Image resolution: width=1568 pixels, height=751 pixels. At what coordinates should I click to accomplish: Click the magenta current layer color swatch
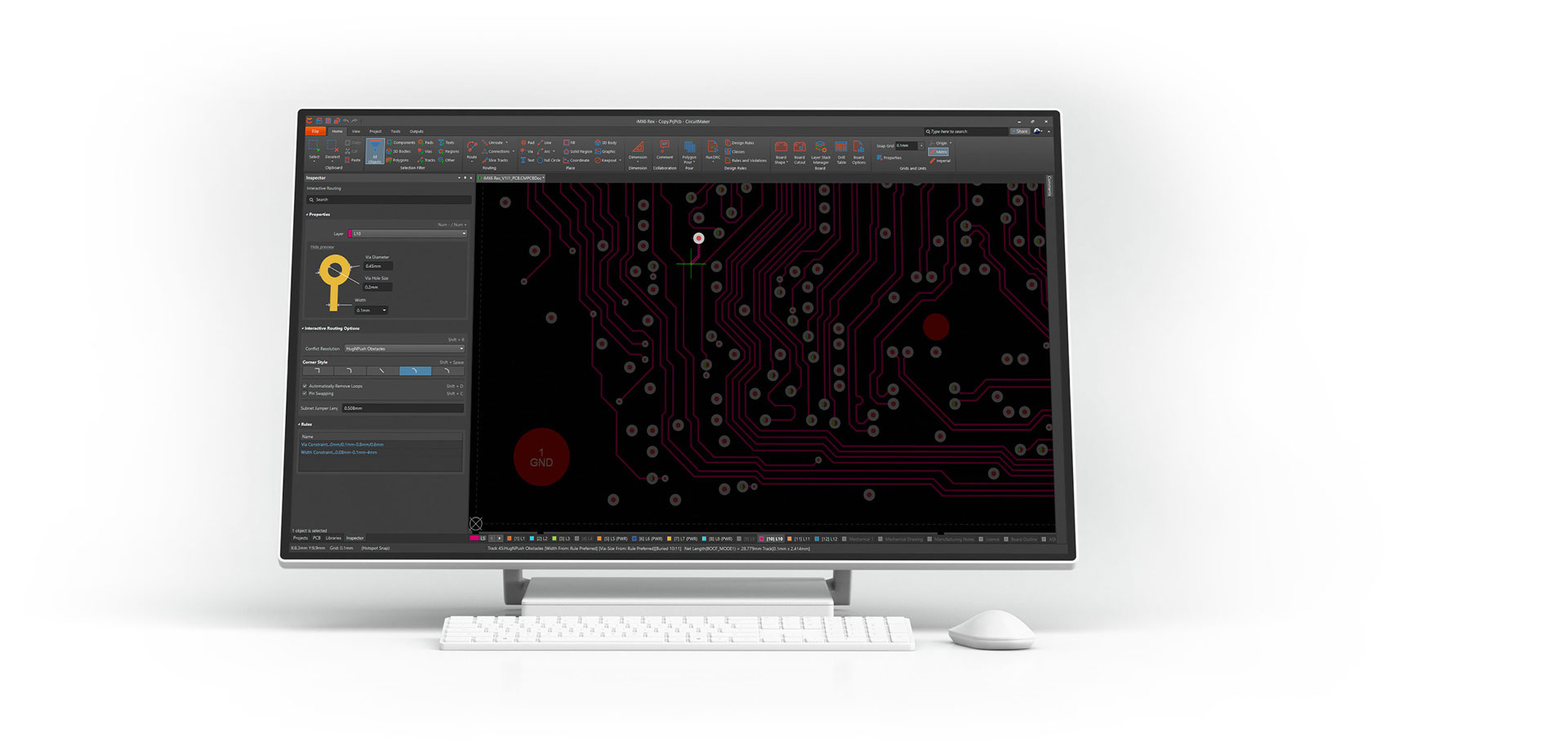(x=474, y=538)
